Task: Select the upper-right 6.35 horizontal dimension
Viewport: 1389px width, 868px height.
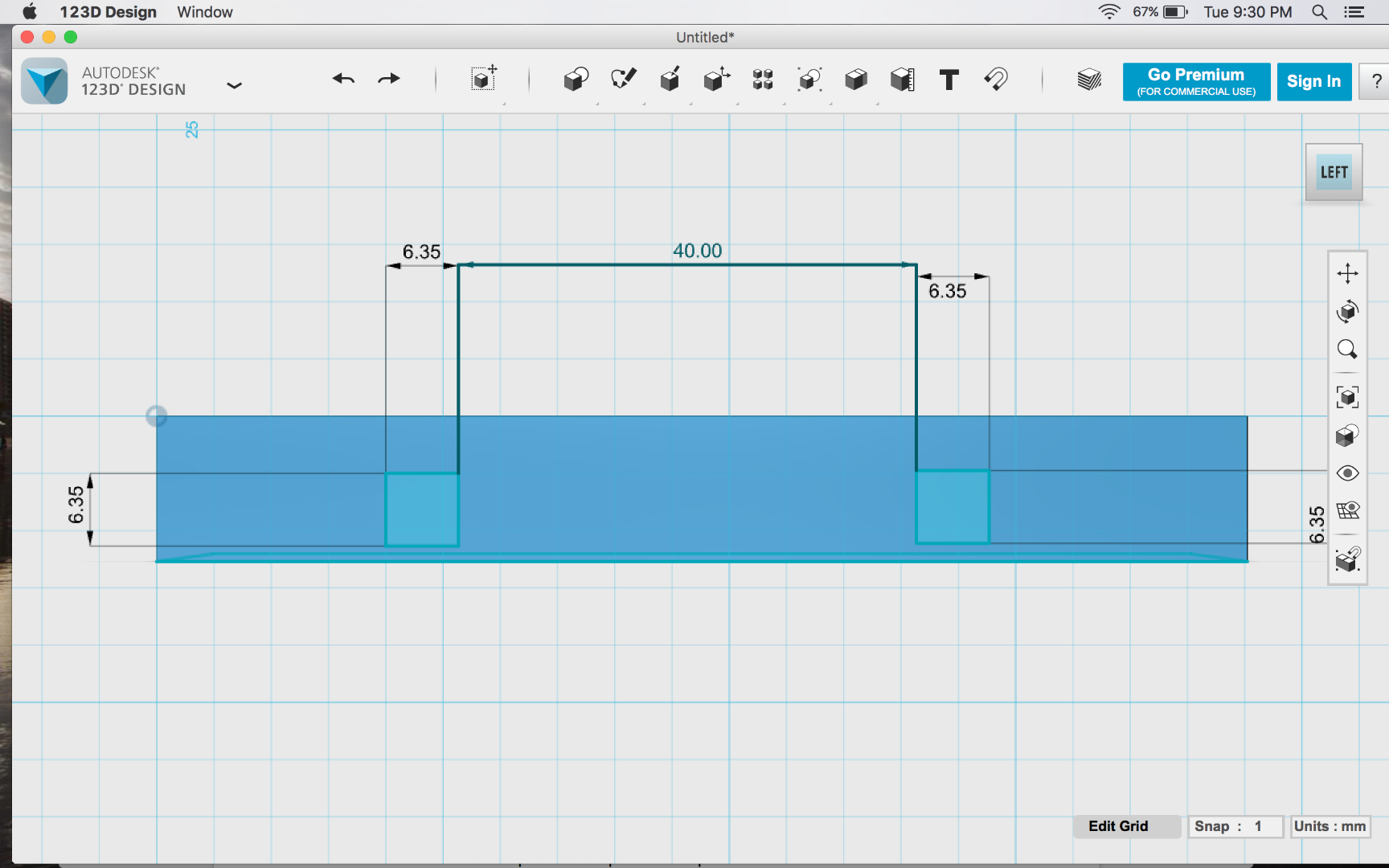Action: [x=948, y=291]
